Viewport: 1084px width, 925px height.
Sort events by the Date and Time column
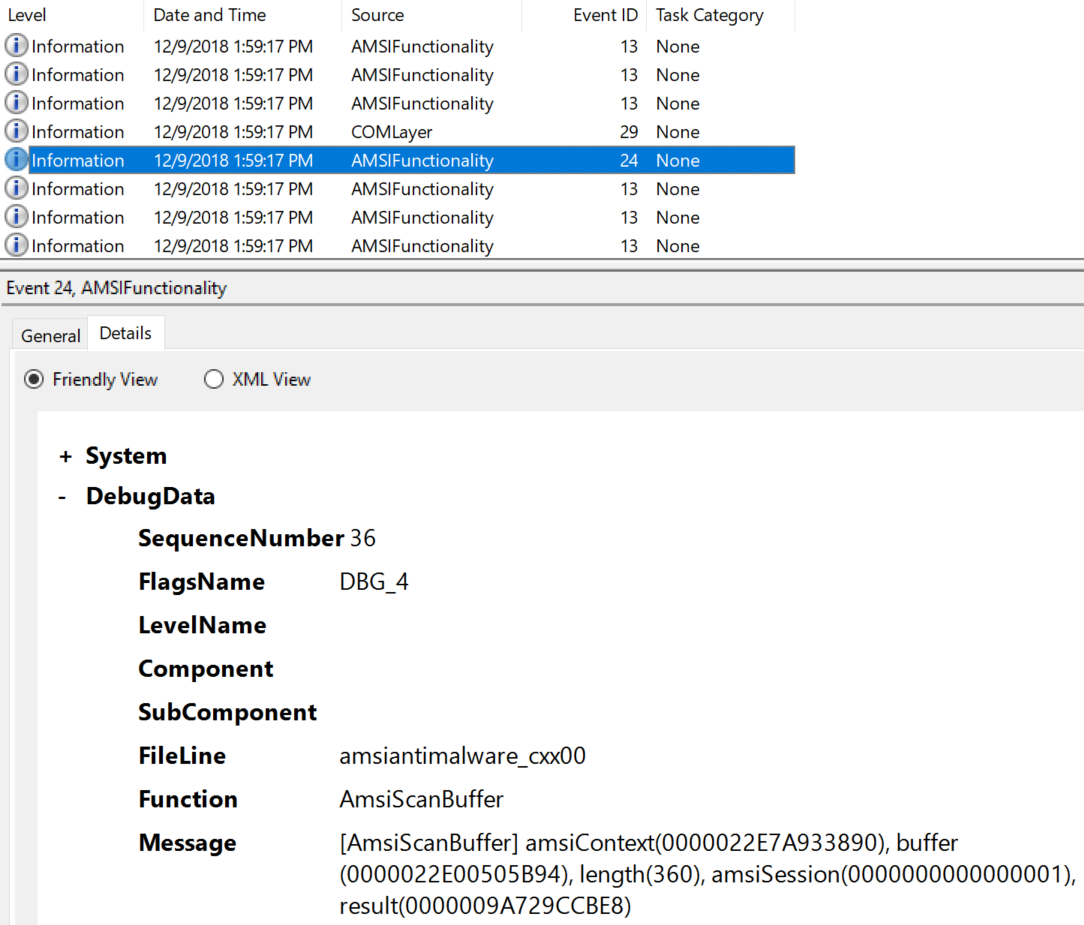coord(209,15)
